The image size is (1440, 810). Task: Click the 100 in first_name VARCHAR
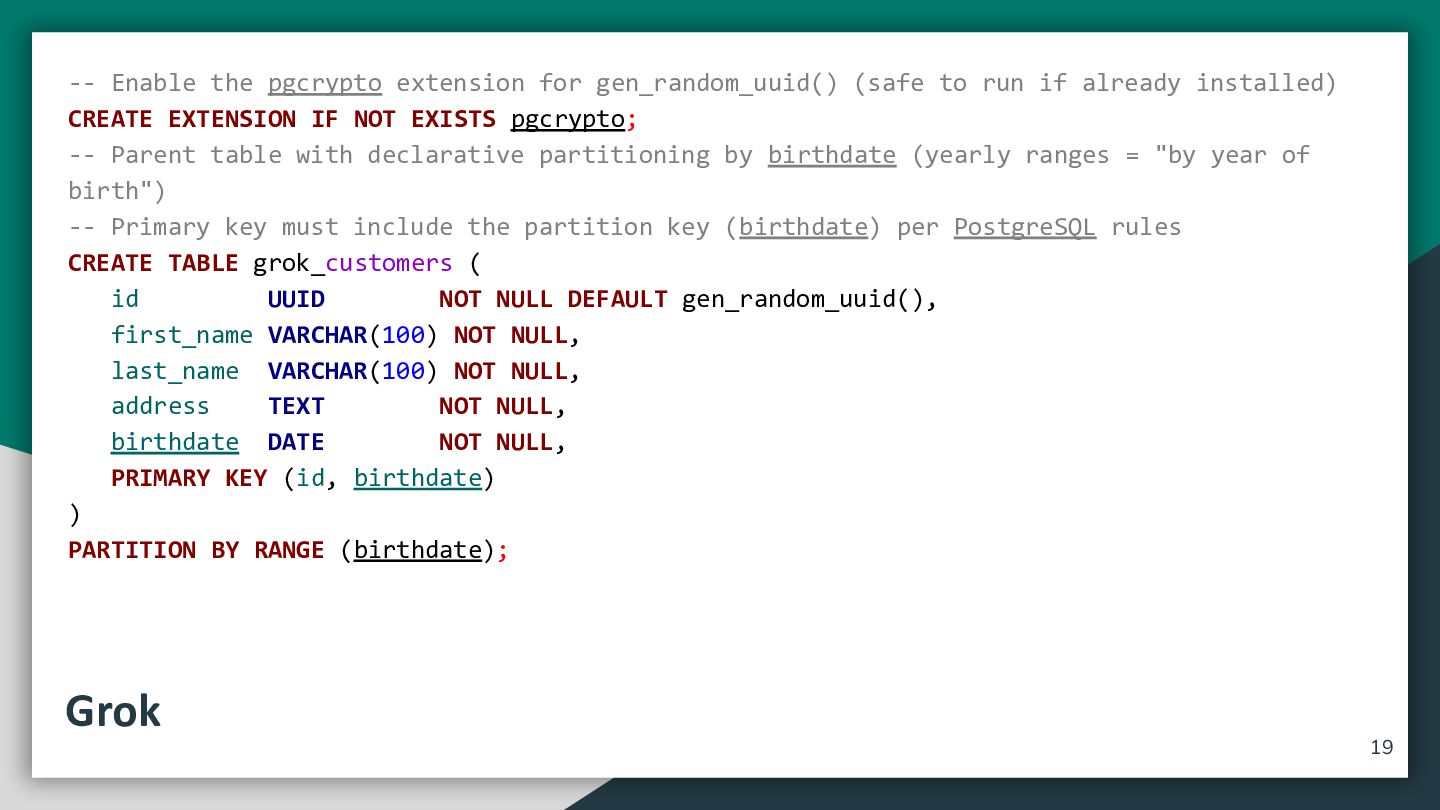coord(403,335)
